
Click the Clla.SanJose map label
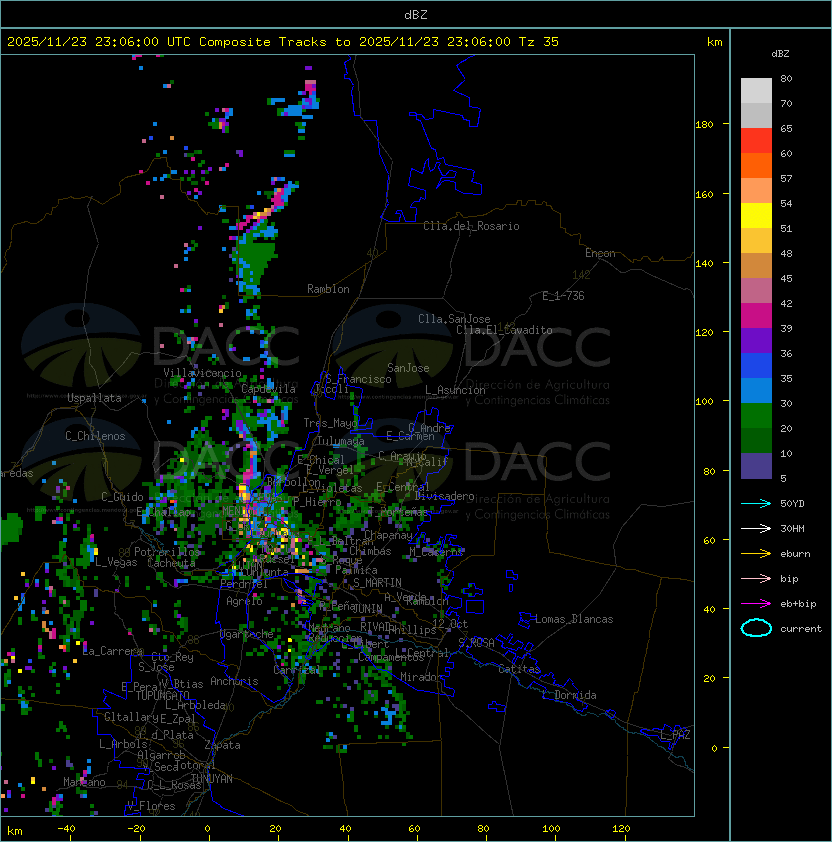454,319
